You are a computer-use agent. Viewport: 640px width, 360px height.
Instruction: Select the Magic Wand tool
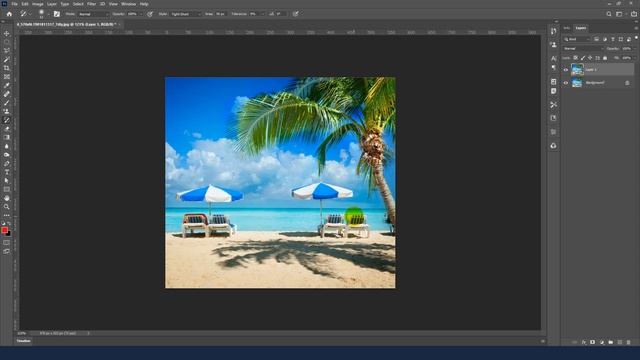coord(7,60)
